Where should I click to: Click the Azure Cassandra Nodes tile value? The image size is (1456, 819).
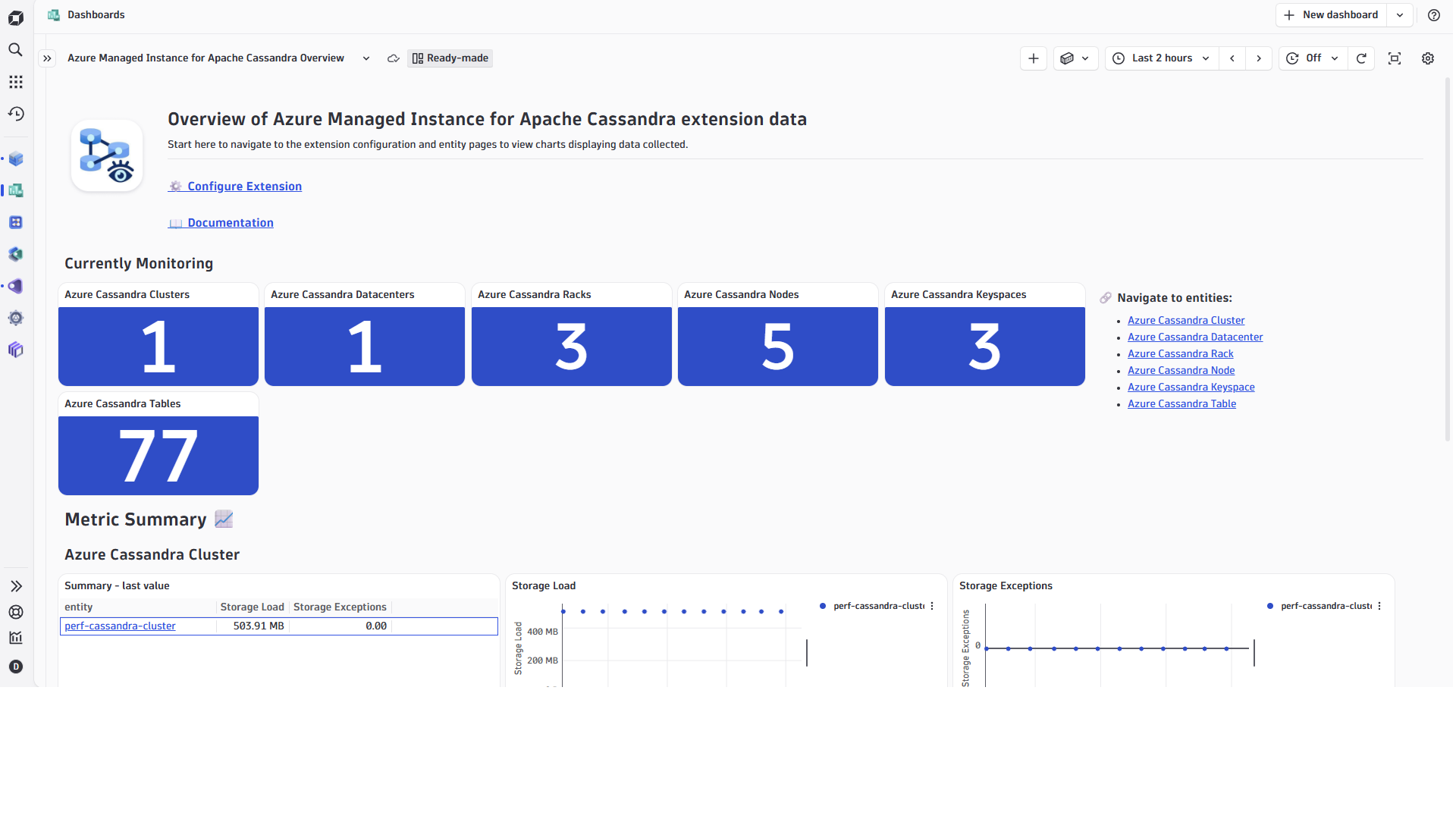(x=778, y=347)
